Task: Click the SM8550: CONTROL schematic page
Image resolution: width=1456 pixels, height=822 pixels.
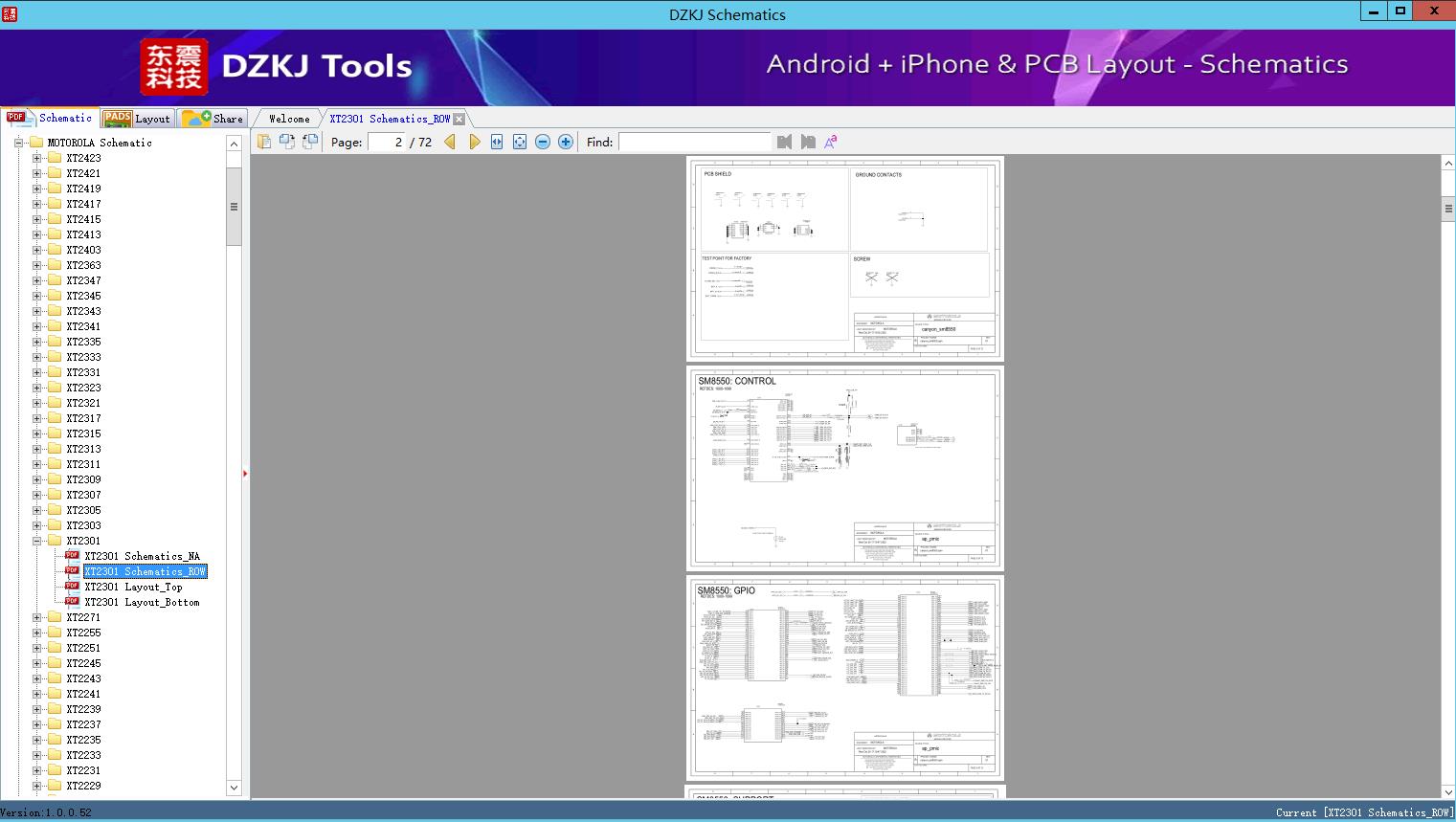Action: click(x=845, y=469)
